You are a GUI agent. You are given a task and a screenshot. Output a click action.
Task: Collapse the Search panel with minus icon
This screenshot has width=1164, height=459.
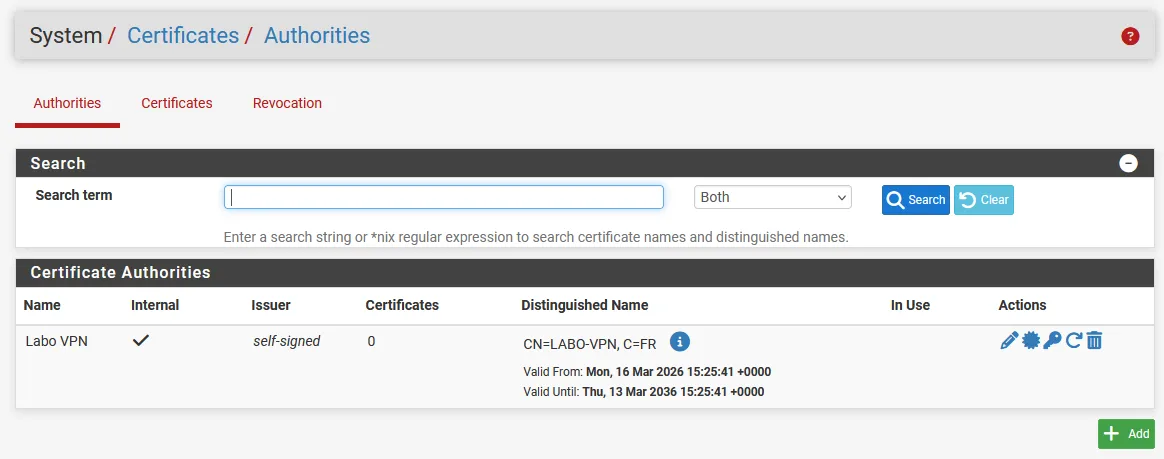tap(1128, 163)
